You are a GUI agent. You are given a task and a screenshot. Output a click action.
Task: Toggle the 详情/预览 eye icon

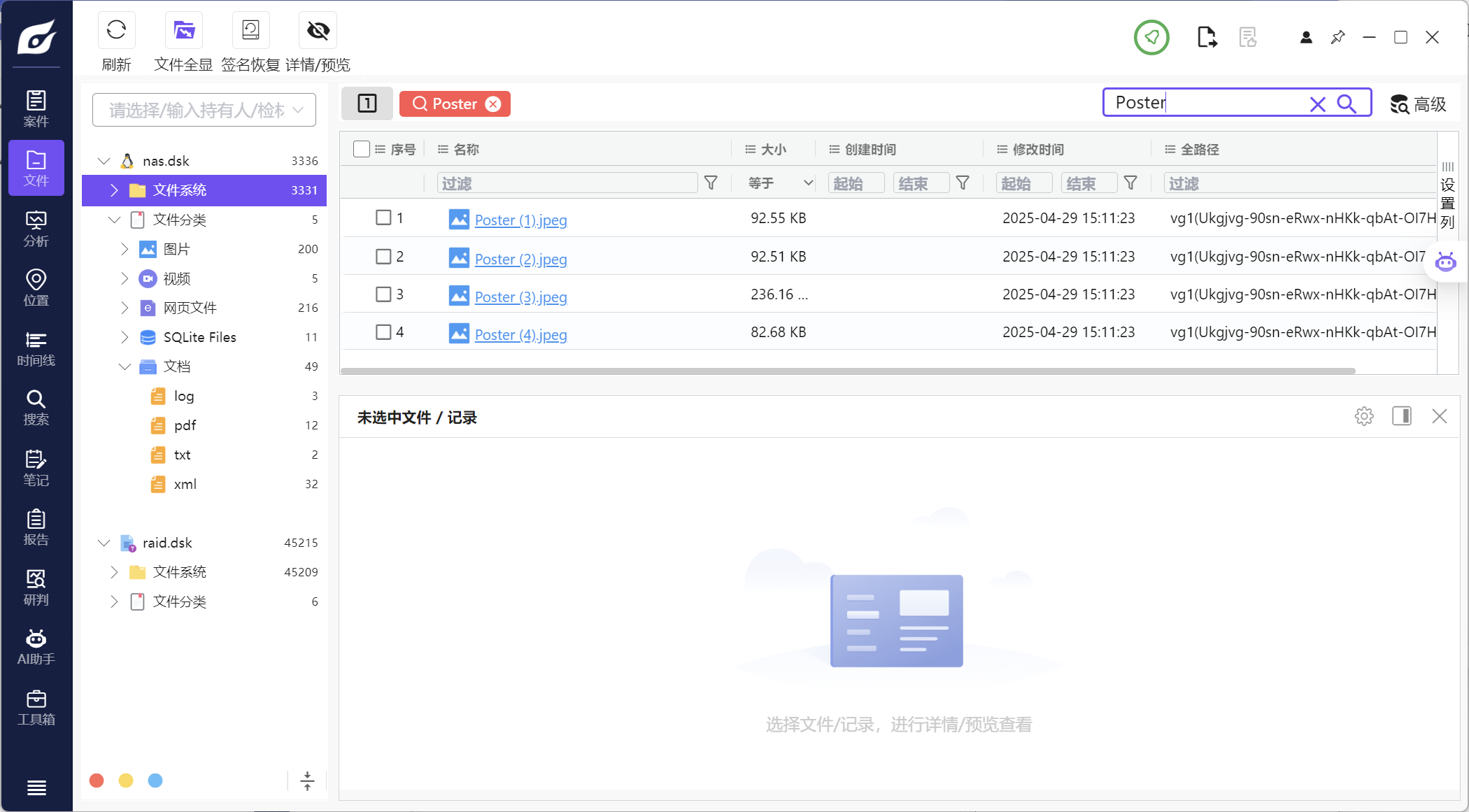(x=318, y=30)
